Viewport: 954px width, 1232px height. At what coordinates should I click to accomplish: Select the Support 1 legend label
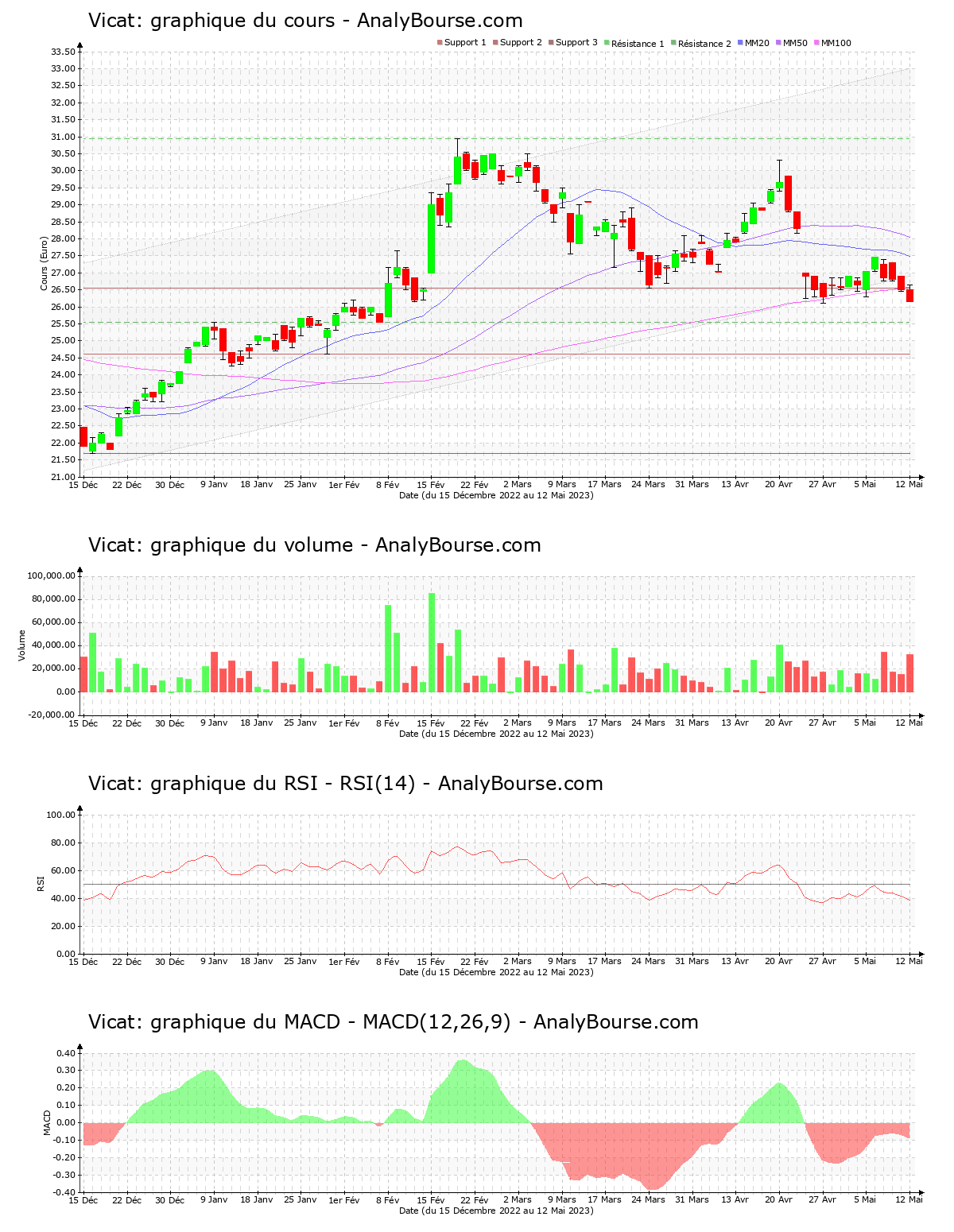tap(465, 43)
